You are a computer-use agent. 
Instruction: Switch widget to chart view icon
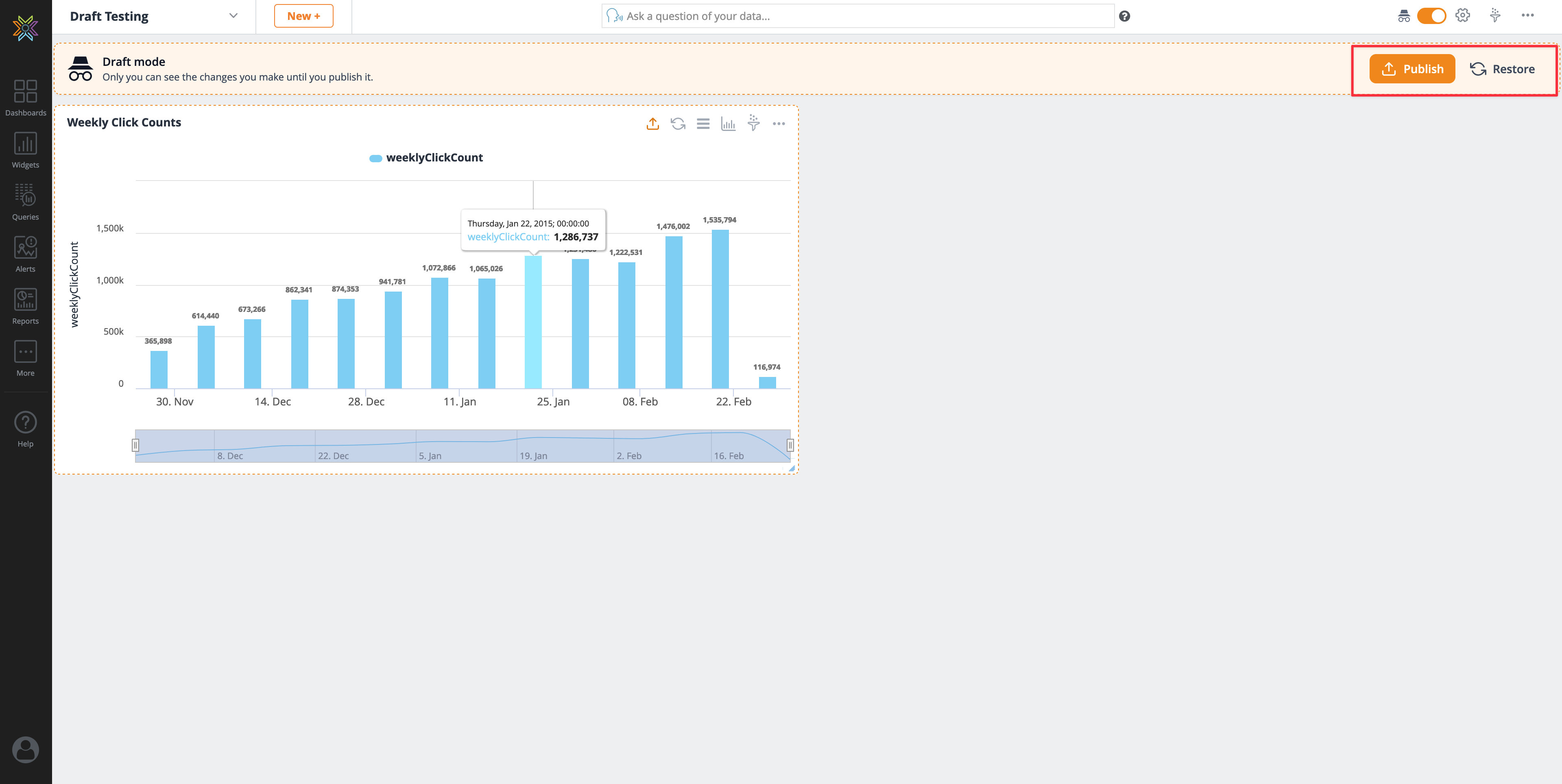pos(728,124)
